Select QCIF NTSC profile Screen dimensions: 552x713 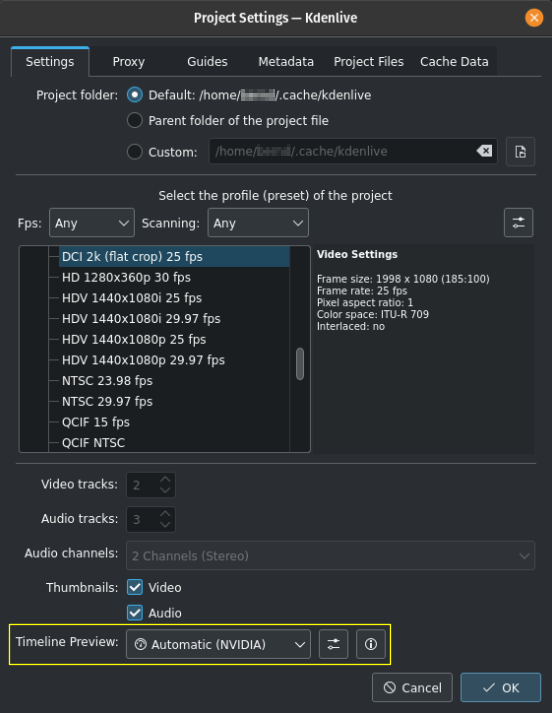click(174, 442)
